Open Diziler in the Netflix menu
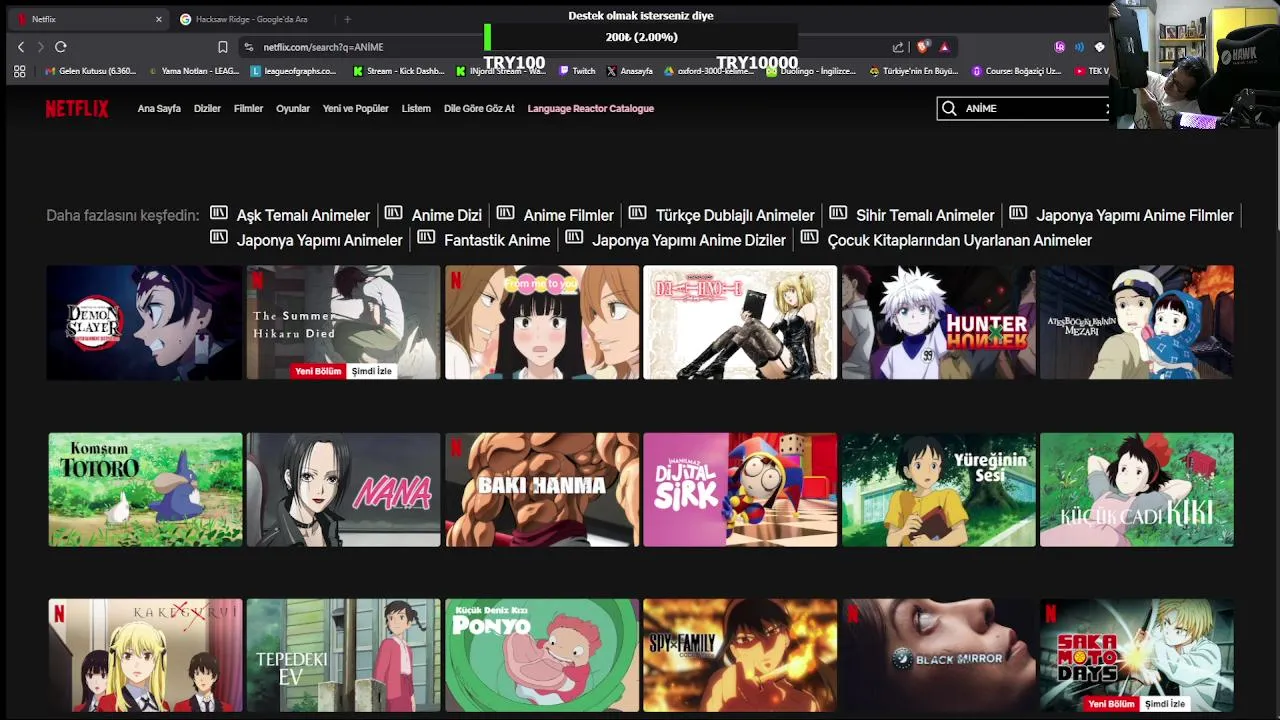Viewport: 1280px width, 720px height. [x=207, y=109]
